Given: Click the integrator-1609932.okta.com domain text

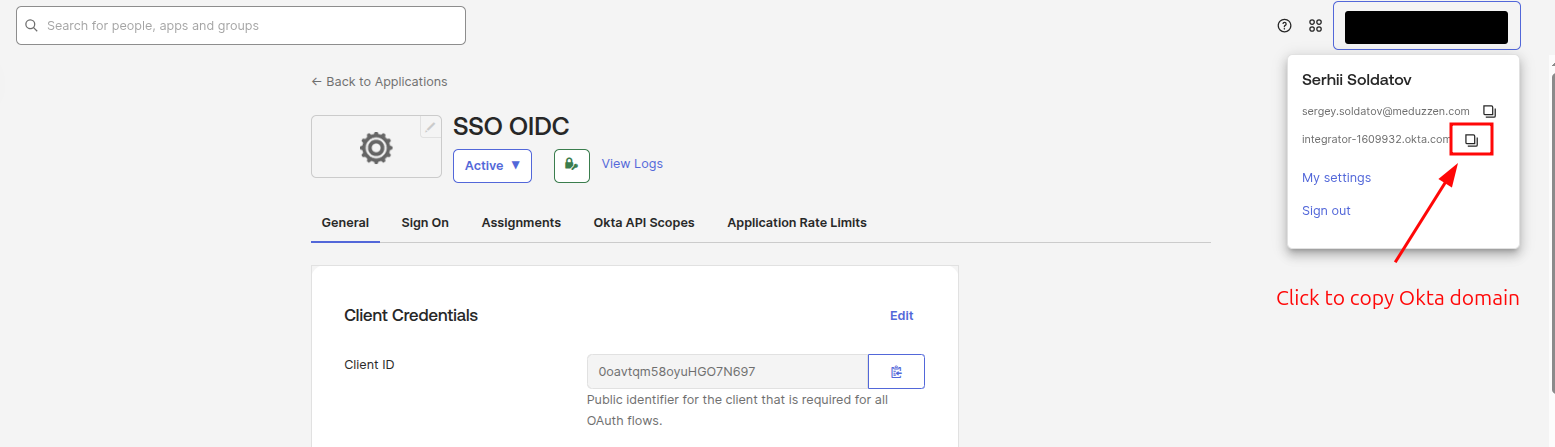Looking at the screenshot, I should click(x=1376, y=140).
